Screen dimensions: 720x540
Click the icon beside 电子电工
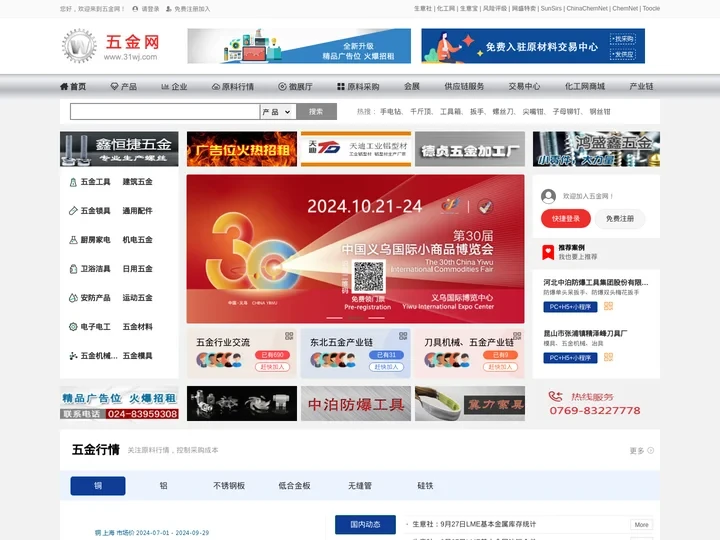click(x=73, y=326)
